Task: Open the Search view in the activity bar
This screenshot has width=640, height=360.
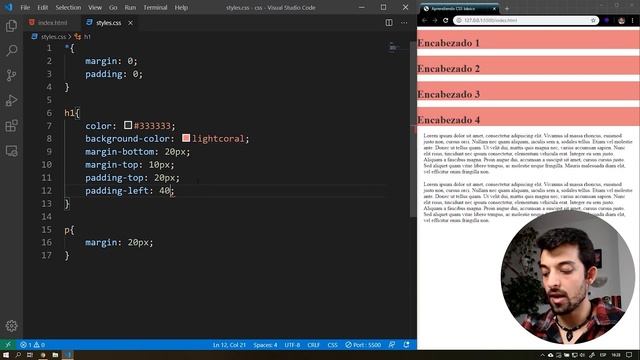Action: click(11, 51)
